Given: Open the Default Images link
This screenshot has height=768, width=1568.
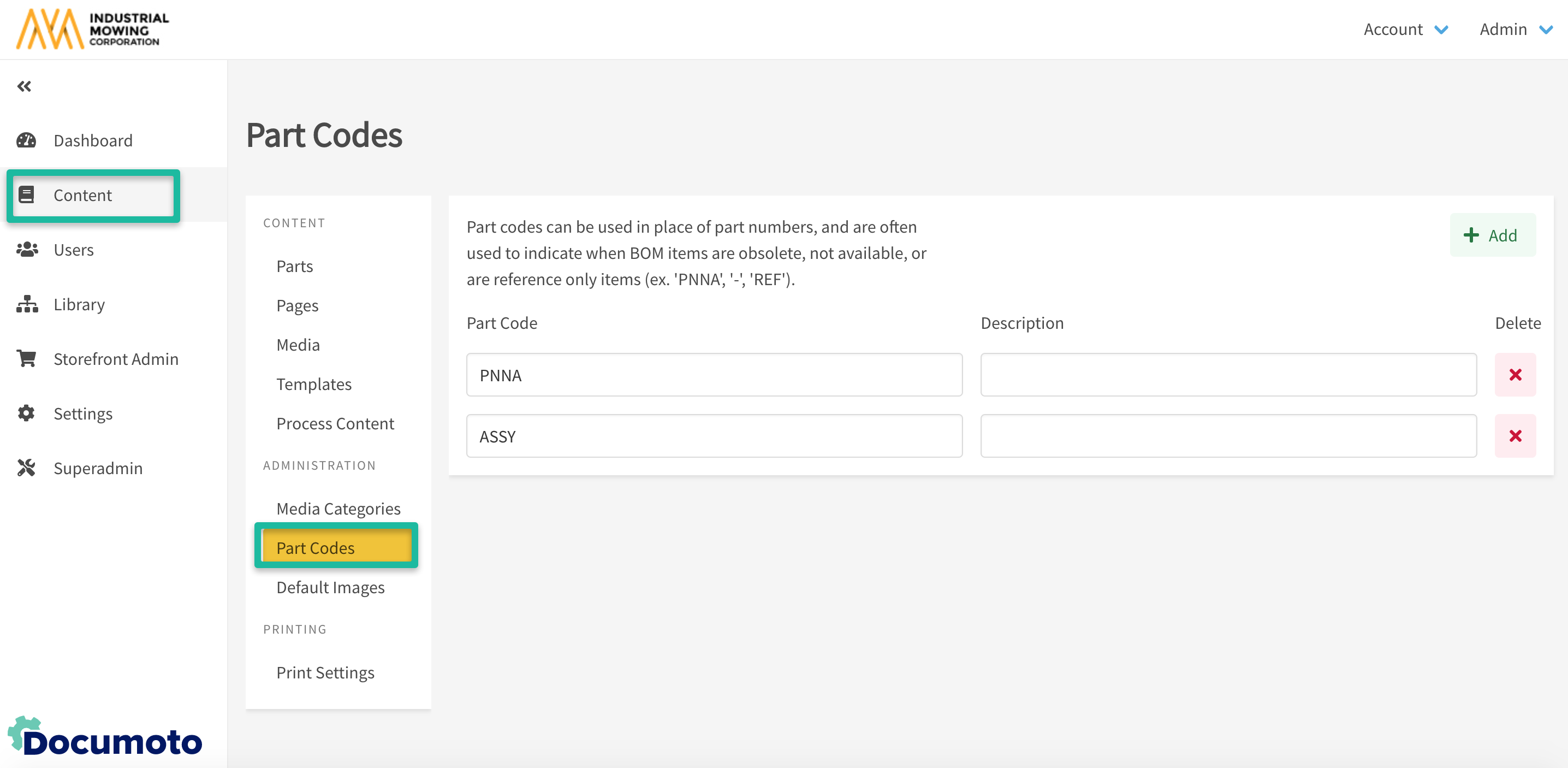Looking at the screenshot, I should click(330, 587).
